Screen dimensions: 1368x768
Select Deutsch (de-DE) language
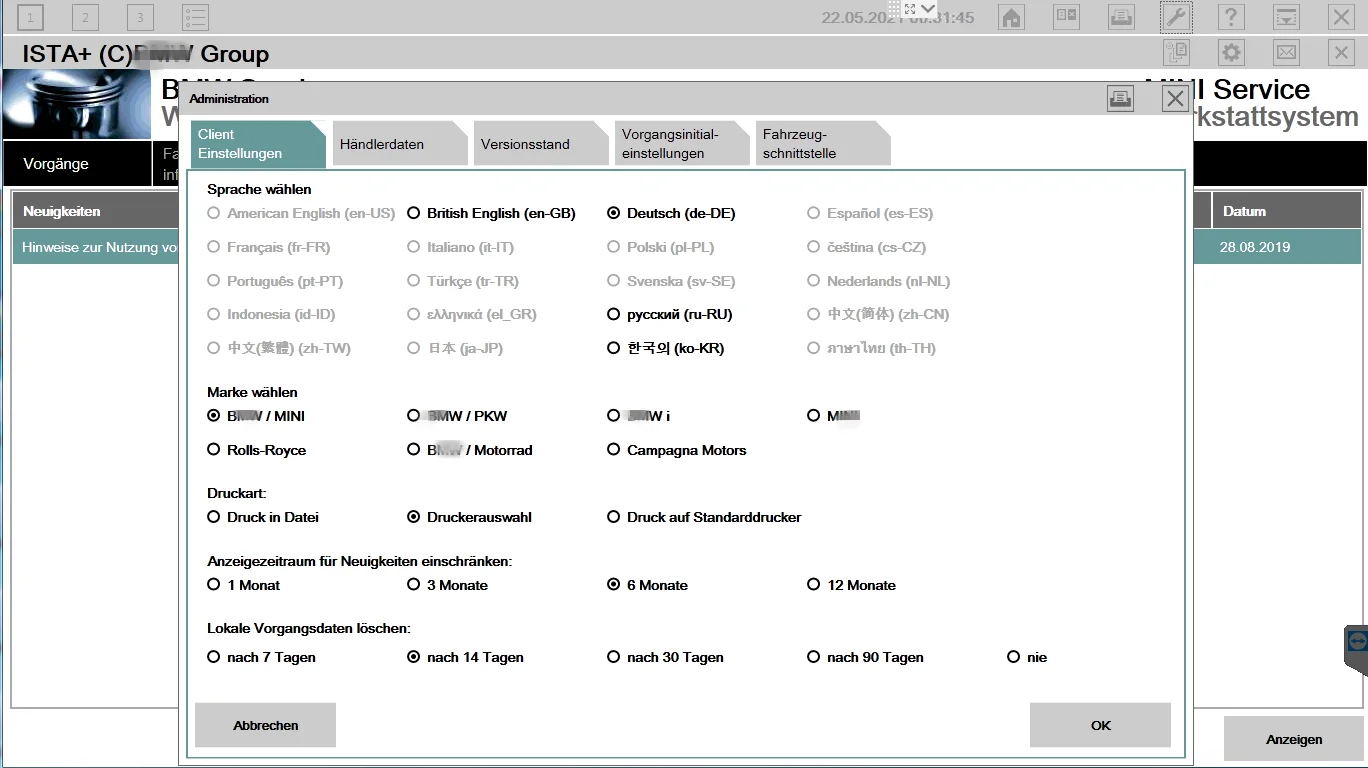click(x=671, y=213)
